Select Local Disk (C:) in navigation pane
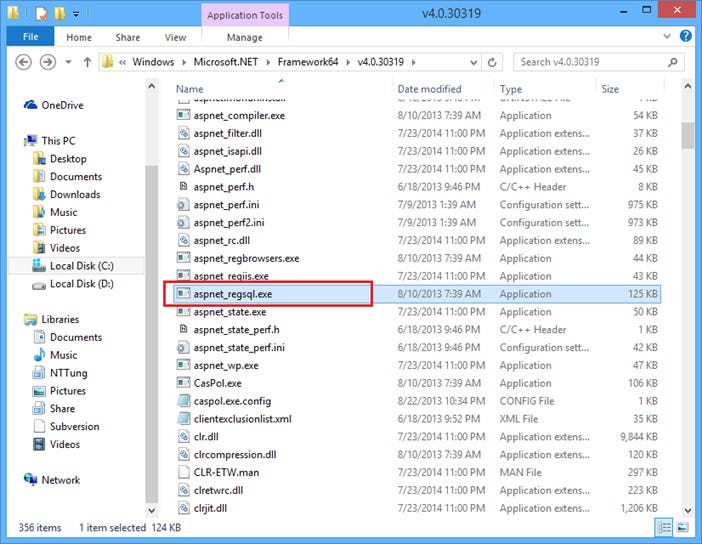 [x=73, y=266]
